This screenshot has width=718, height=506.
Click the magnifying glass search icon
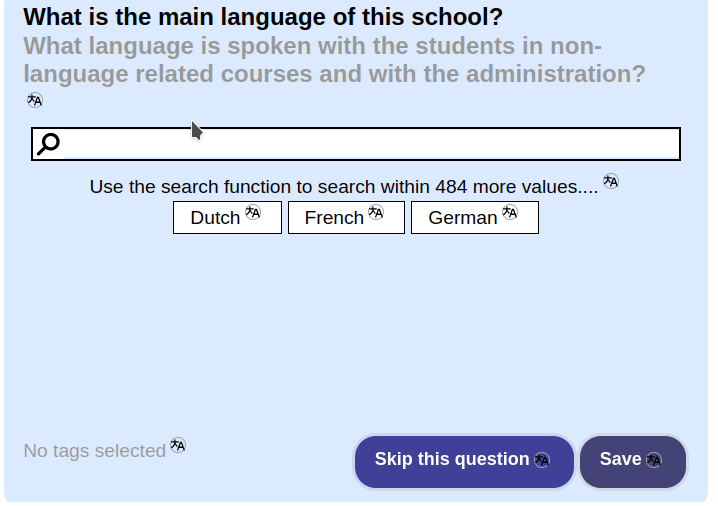point(48,144)
